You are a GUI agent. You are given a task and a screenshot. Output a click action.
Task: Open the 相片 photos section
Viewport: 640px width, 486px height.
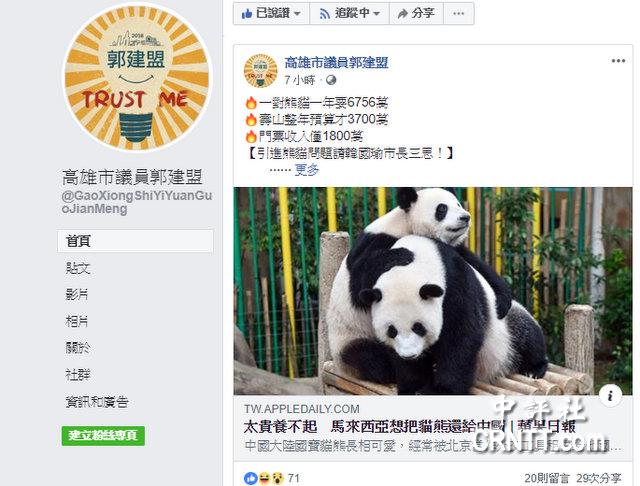[x=77, y=321]
